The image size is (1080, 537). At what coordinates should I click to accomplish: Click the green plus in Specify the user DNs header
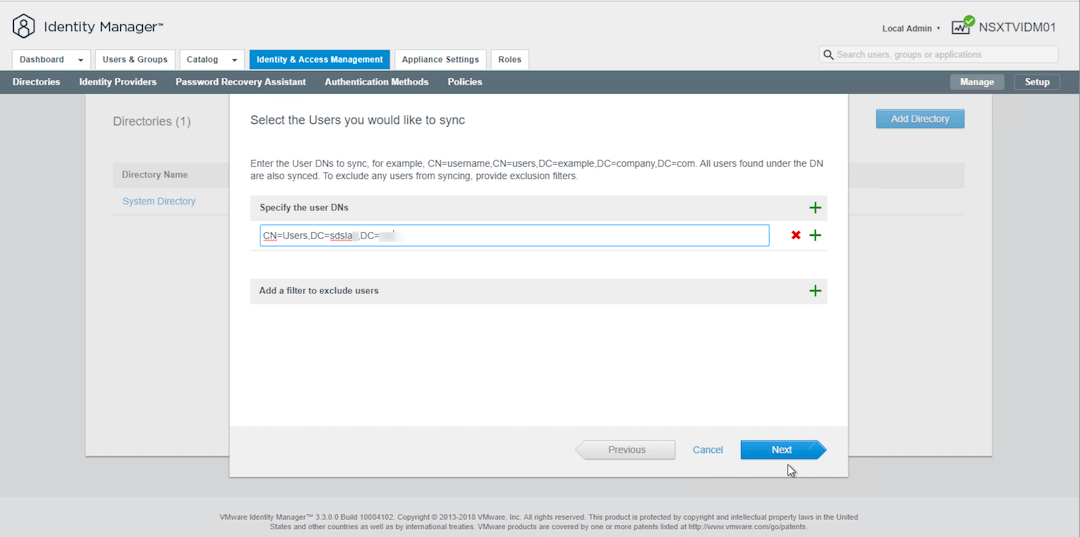coord(815,208)
